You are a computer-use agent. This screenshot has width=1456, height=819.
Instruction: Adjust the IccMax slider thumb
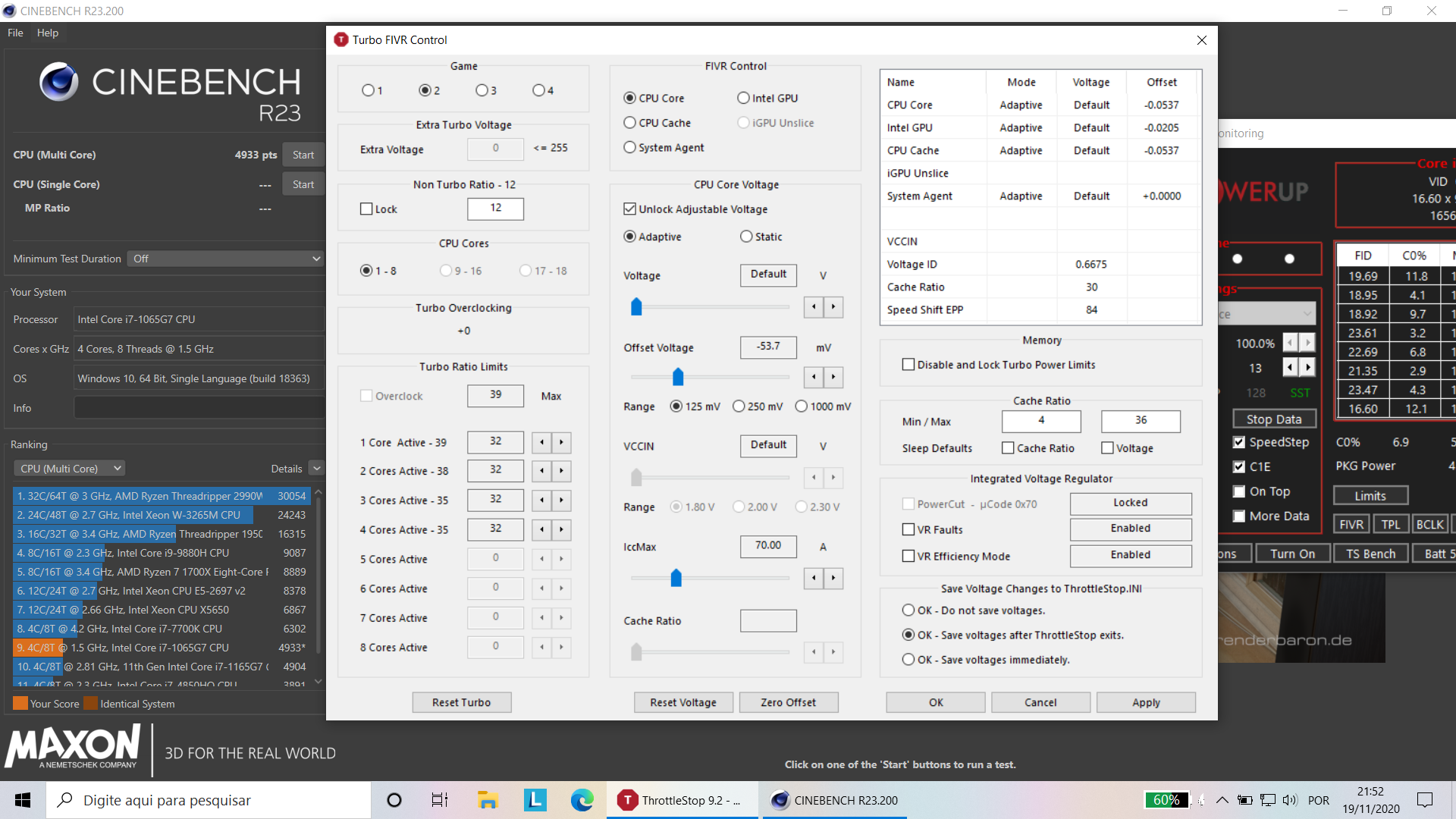[676, 579]
